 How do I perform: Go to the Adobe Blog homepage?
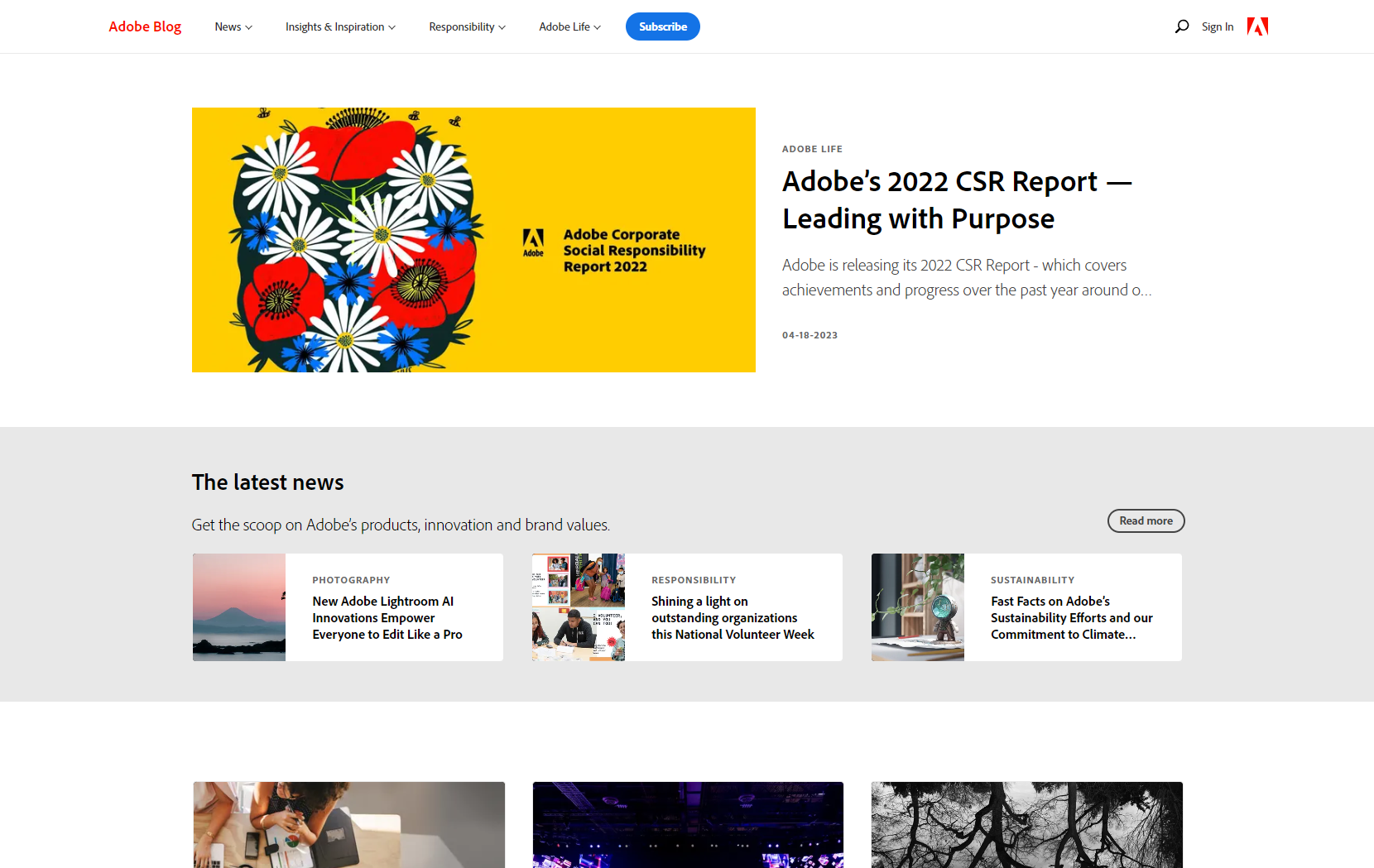coord(144,26)
